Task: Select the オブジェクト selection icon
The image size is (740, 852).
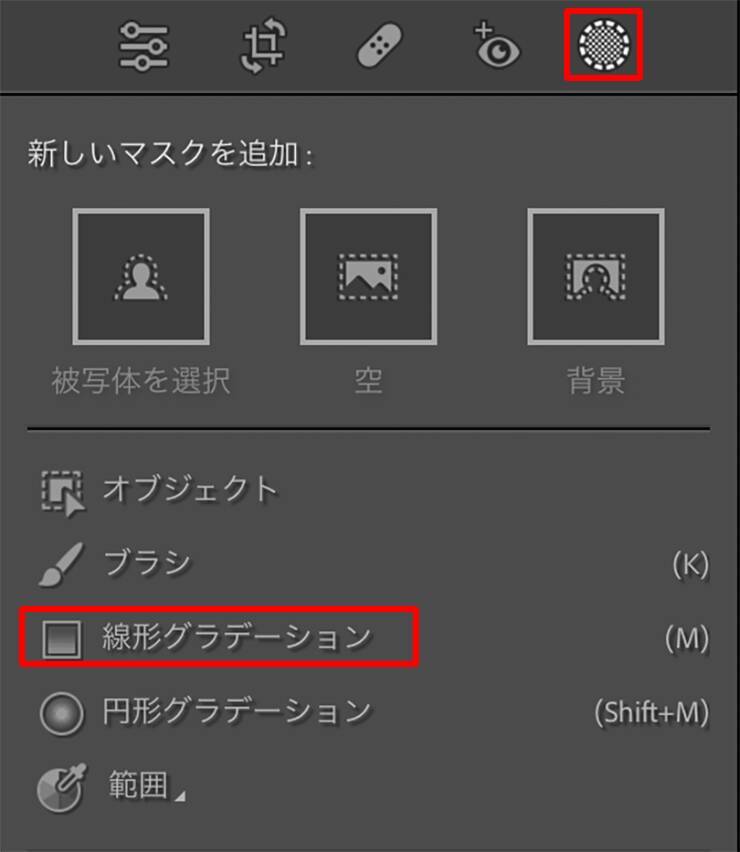Action: coord(63,493)
